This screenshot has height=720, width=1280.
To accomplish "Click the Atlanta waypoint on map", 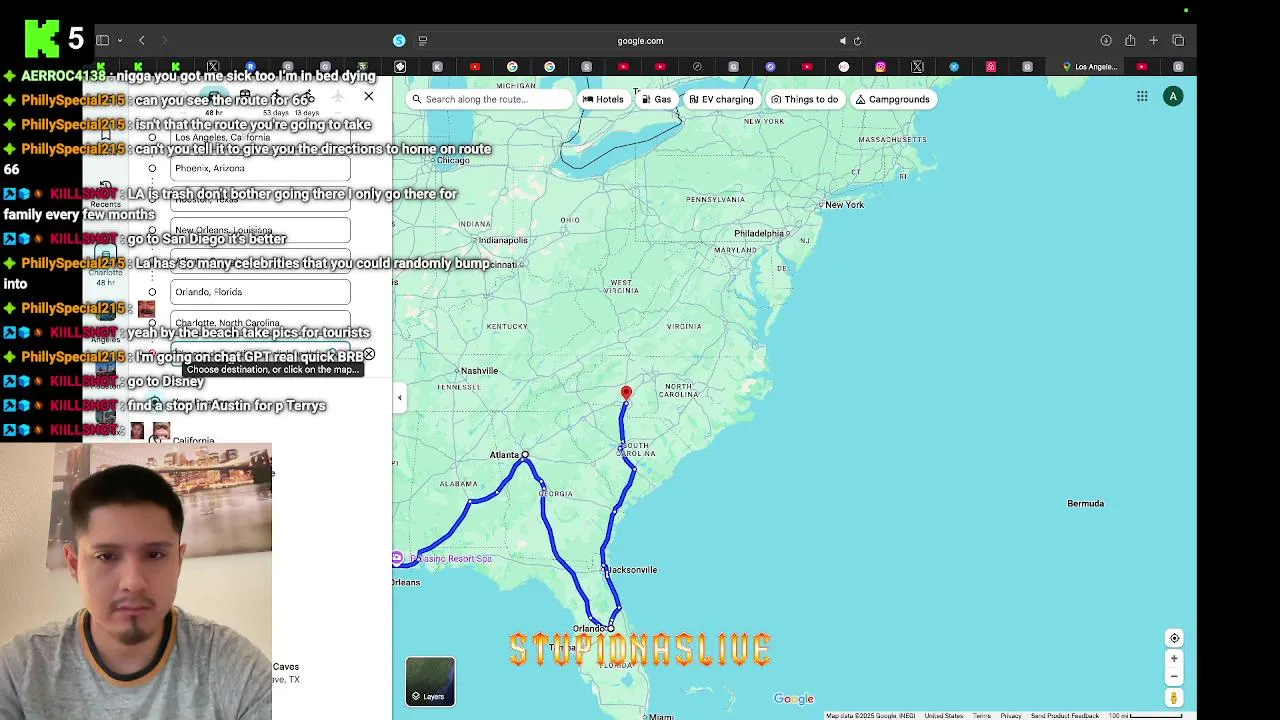I will (525, 455).
